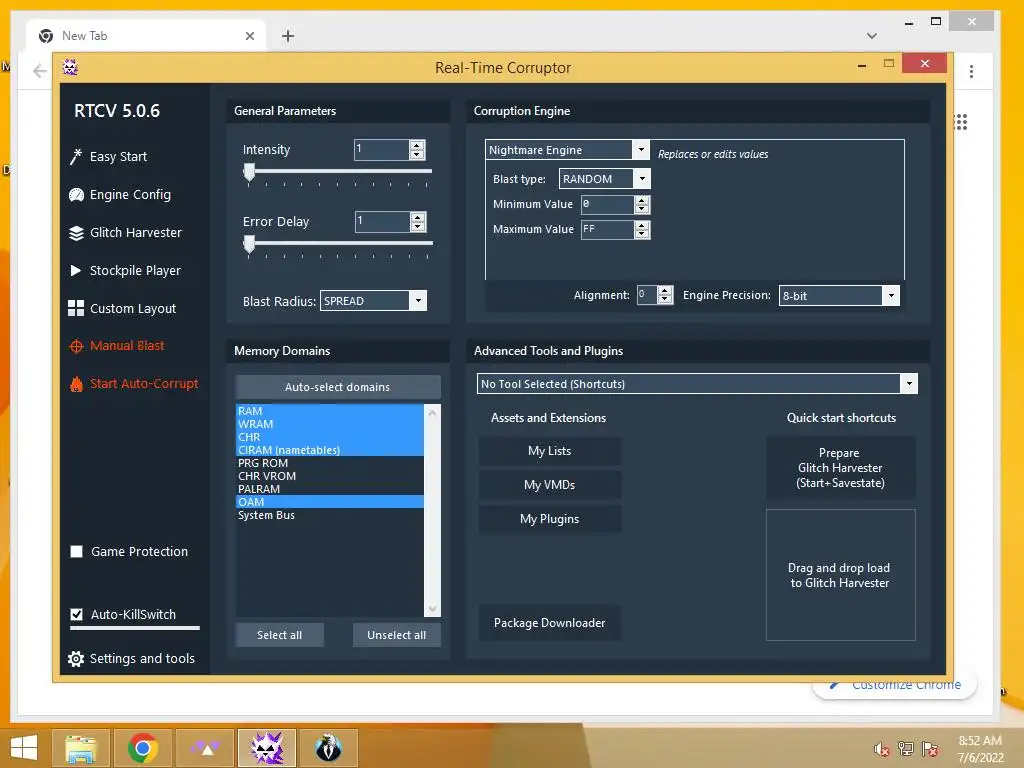1024x768 pixels.
Task: Open Chrome three-dot menu
Action: coord(972,71)
